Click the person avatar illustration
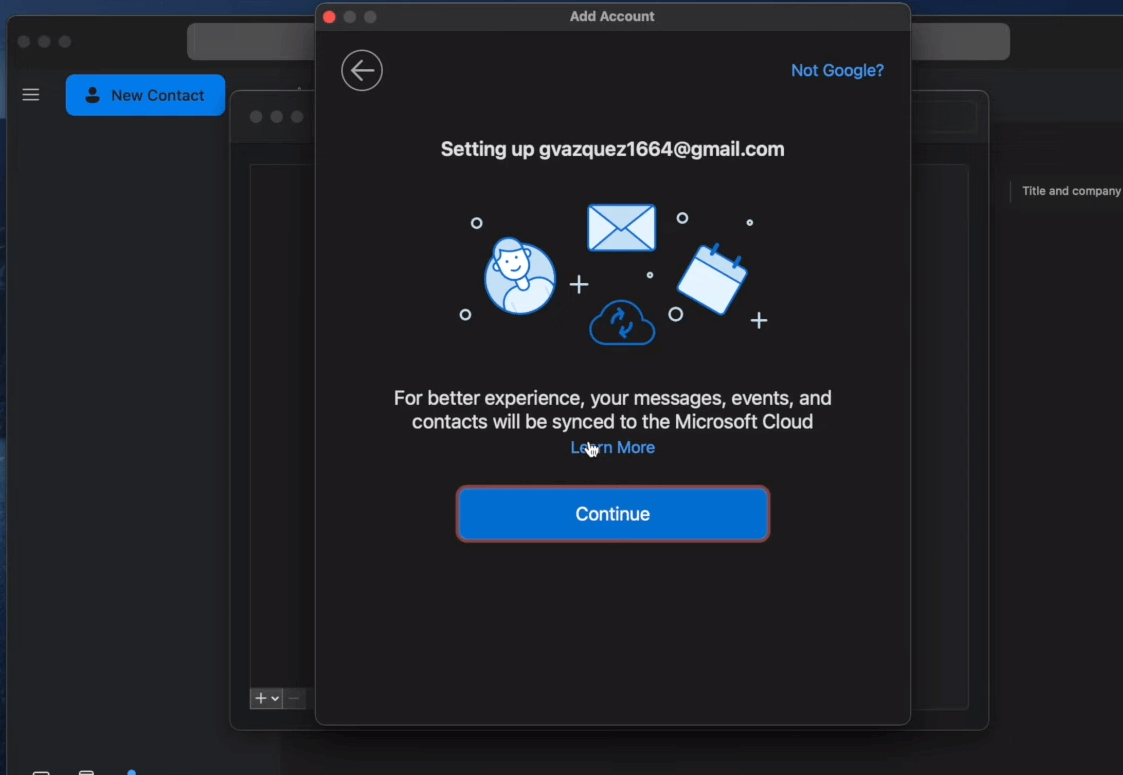1123x775 pixels. pyautogui.click(x=519, y=277)
